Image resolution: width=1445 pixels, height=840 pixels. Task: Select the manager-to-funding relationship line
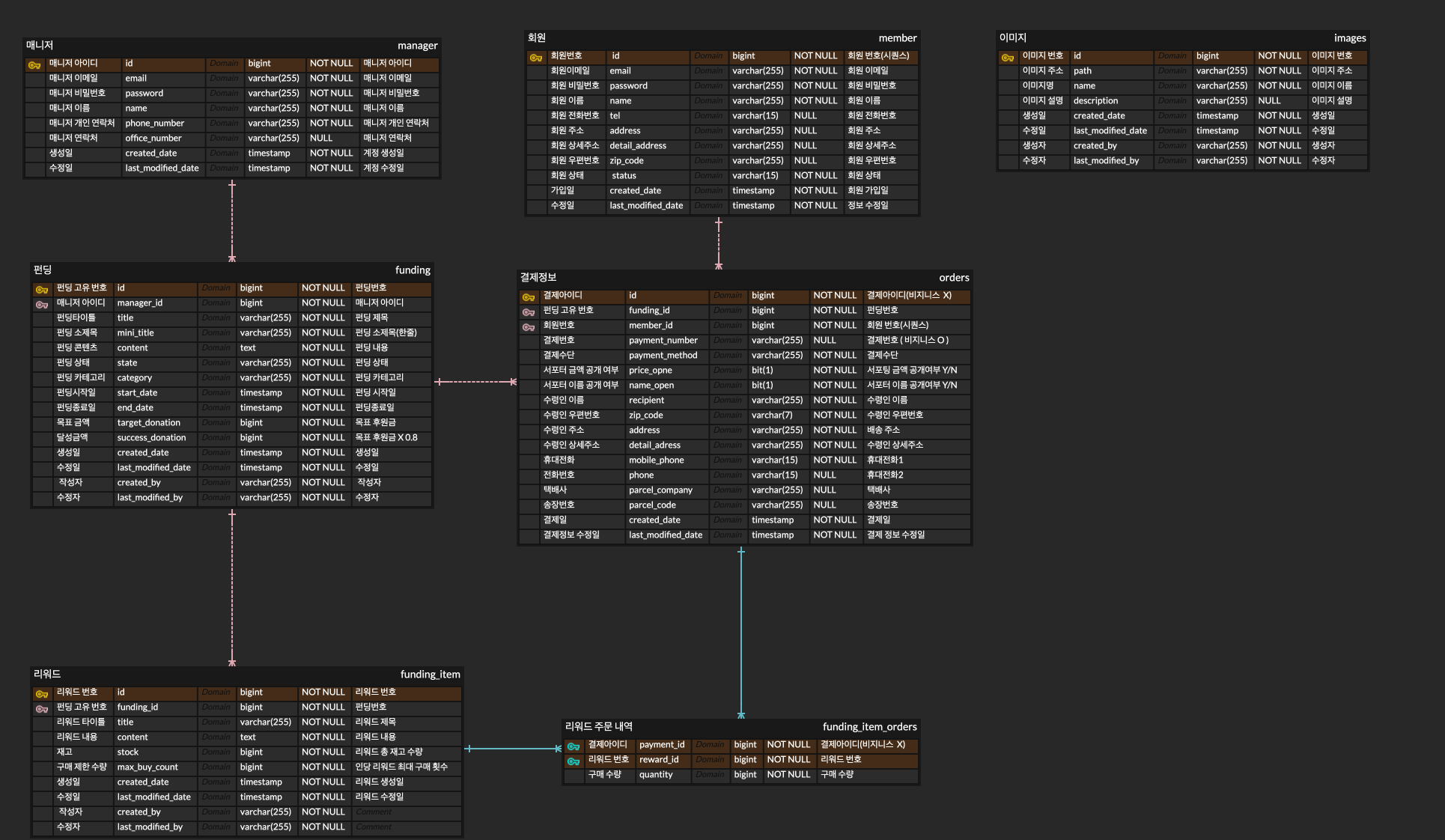coord(232,221)
